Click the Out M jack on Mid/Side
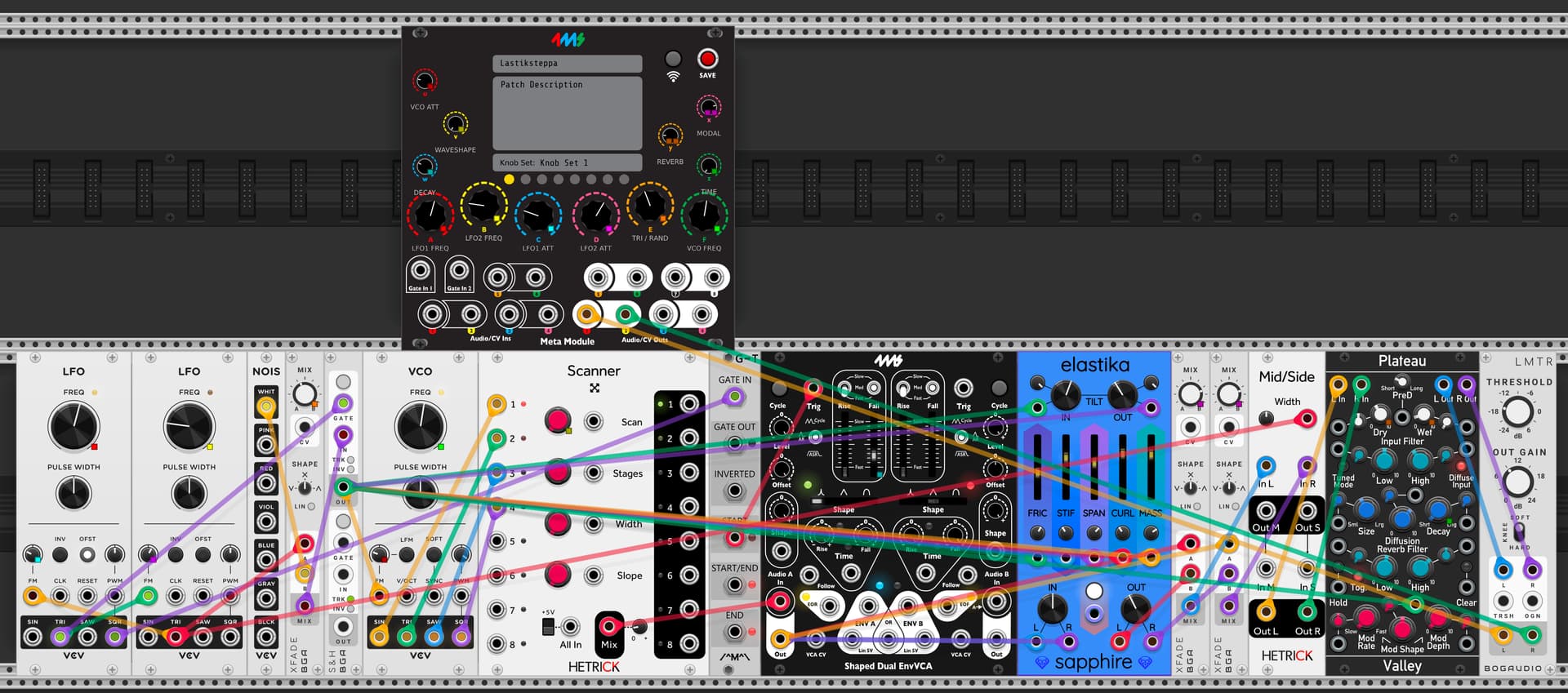The height and width of the screenshot is (693, 1568). [1266, 511]
